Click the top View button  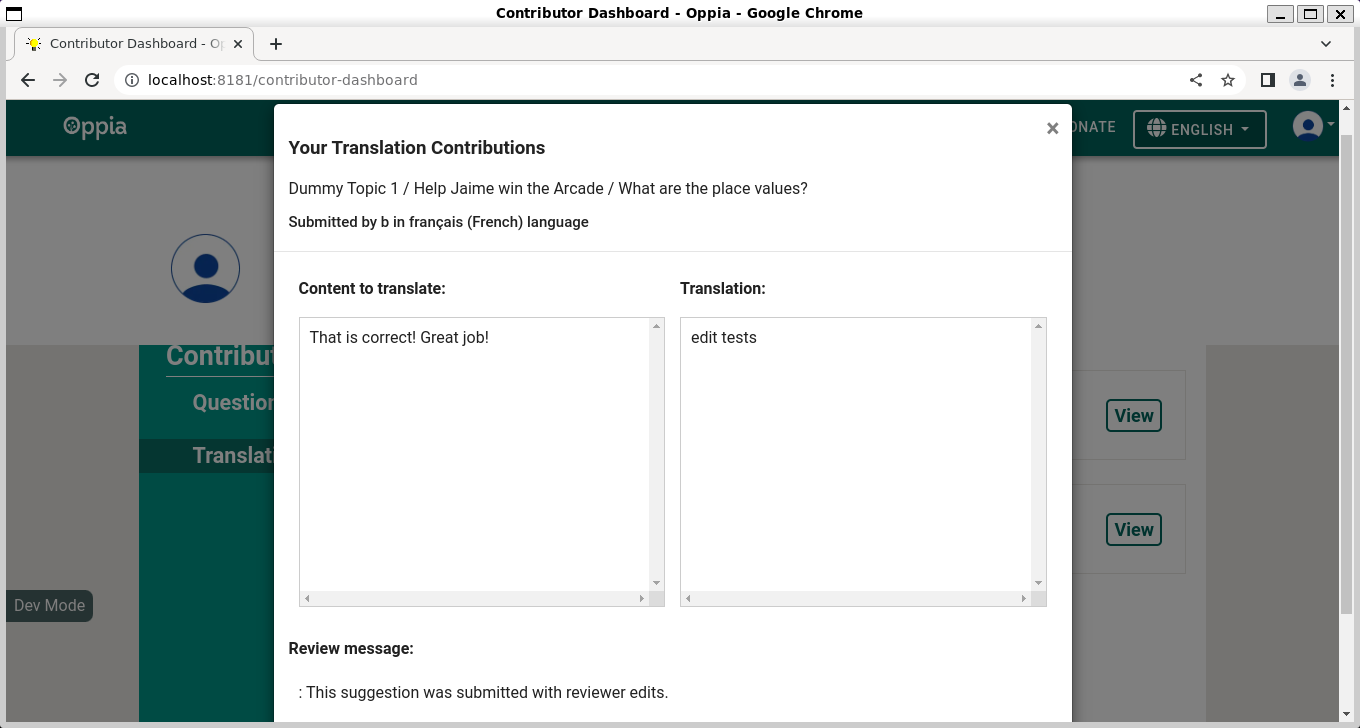pos(1133,415)
